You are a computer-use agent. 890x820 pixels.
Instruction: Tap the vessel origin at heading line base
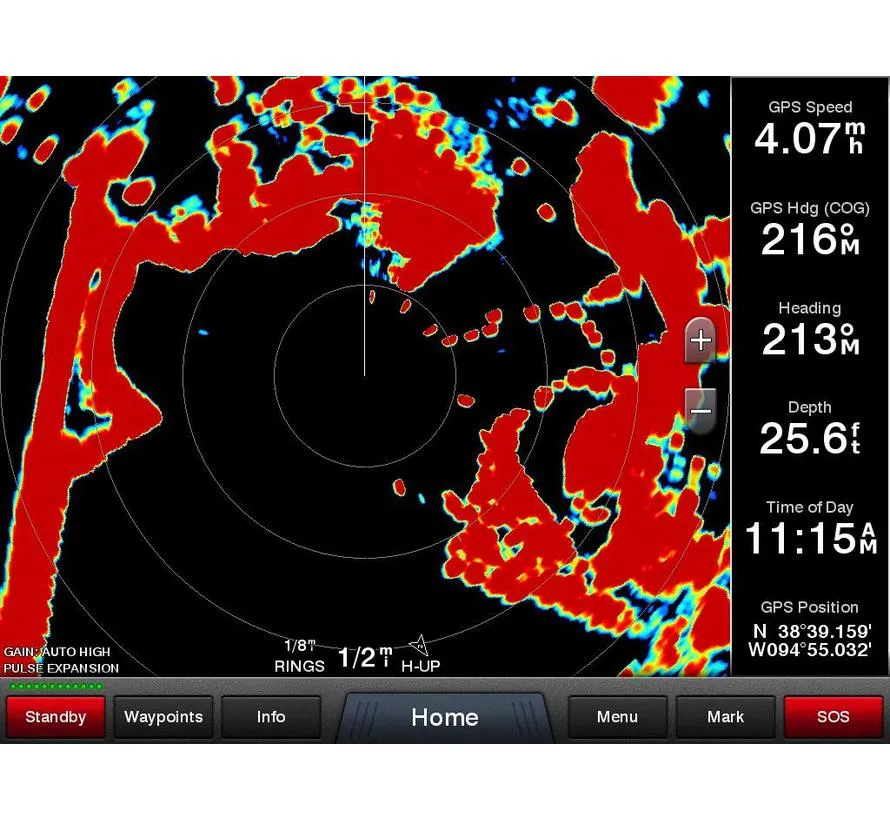[x=364, y=375]
